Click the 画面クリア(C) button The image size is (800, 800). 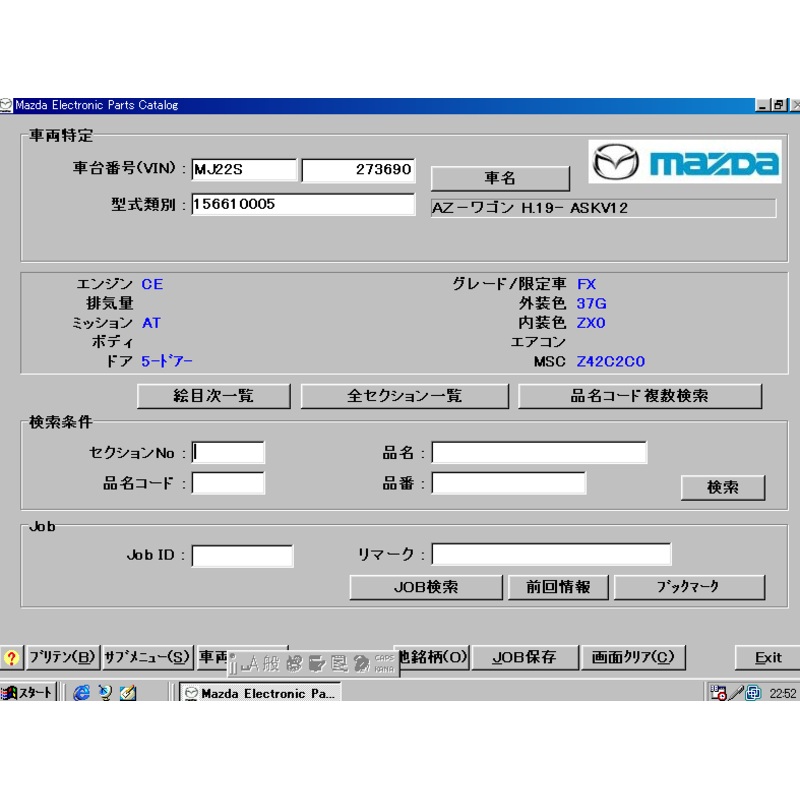(633, 658)
